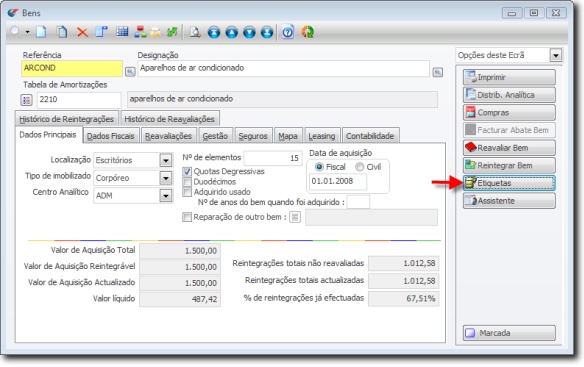This screenshot has width=584, height=367.
Task: Check Reparação de outro bem checkbox
Action: 187,217
